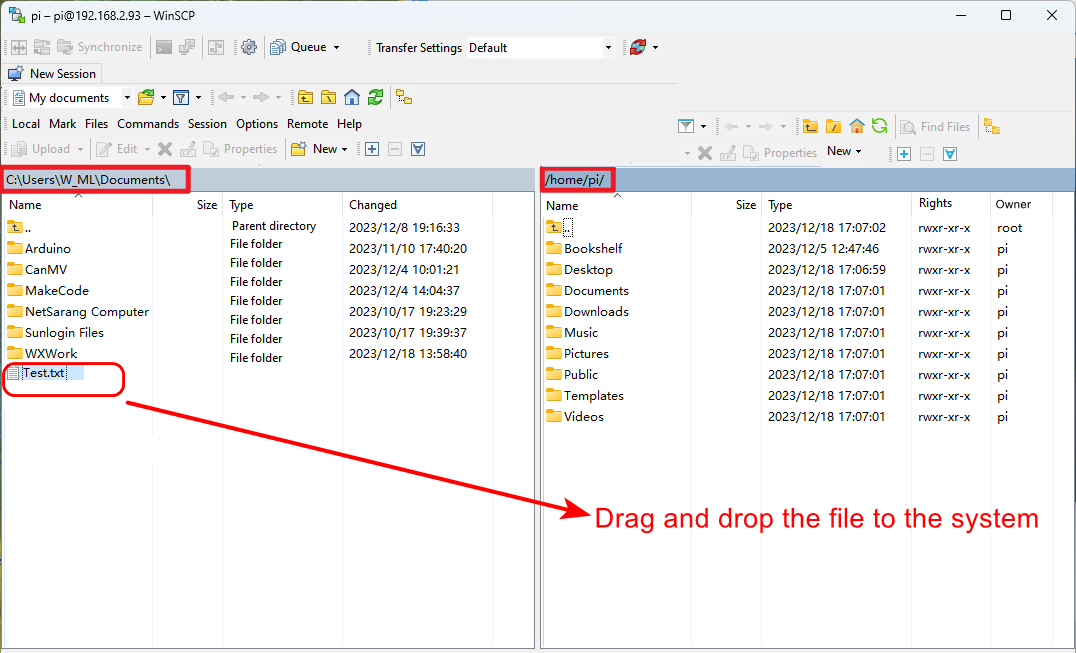Click the Find Files button

pos(935,127)
